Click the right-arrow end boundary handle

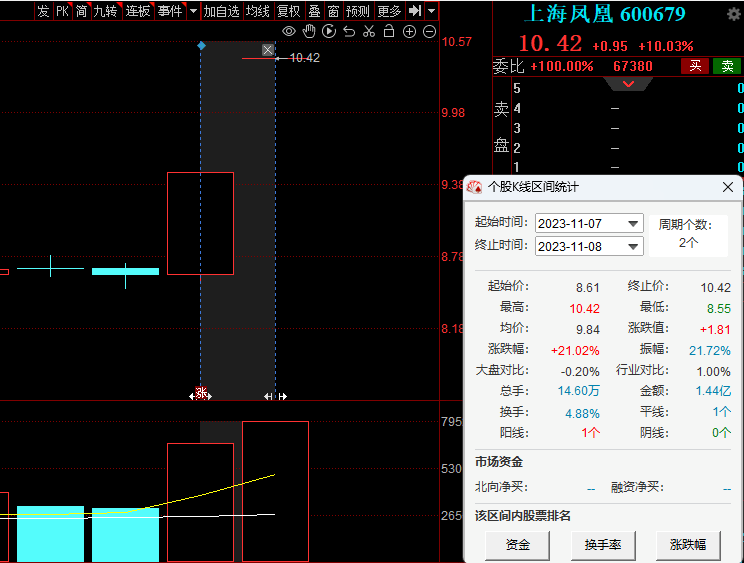click(x=282, y=397)
